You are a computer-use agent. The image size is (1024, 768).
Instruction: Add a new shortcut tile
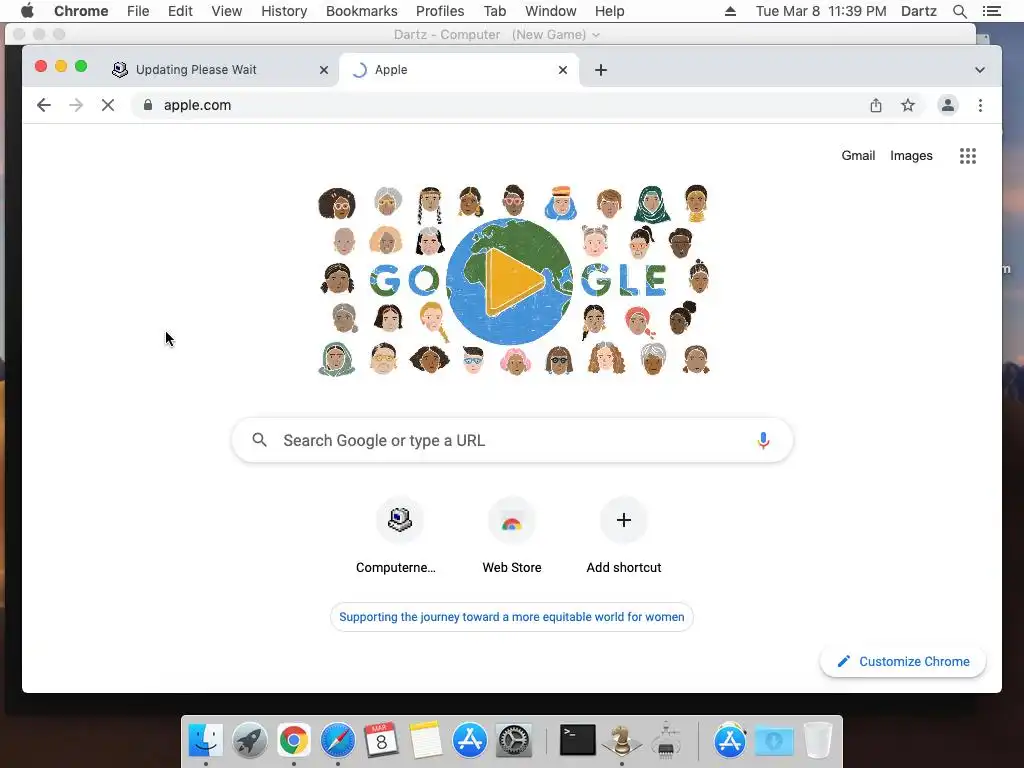(624, 537)
